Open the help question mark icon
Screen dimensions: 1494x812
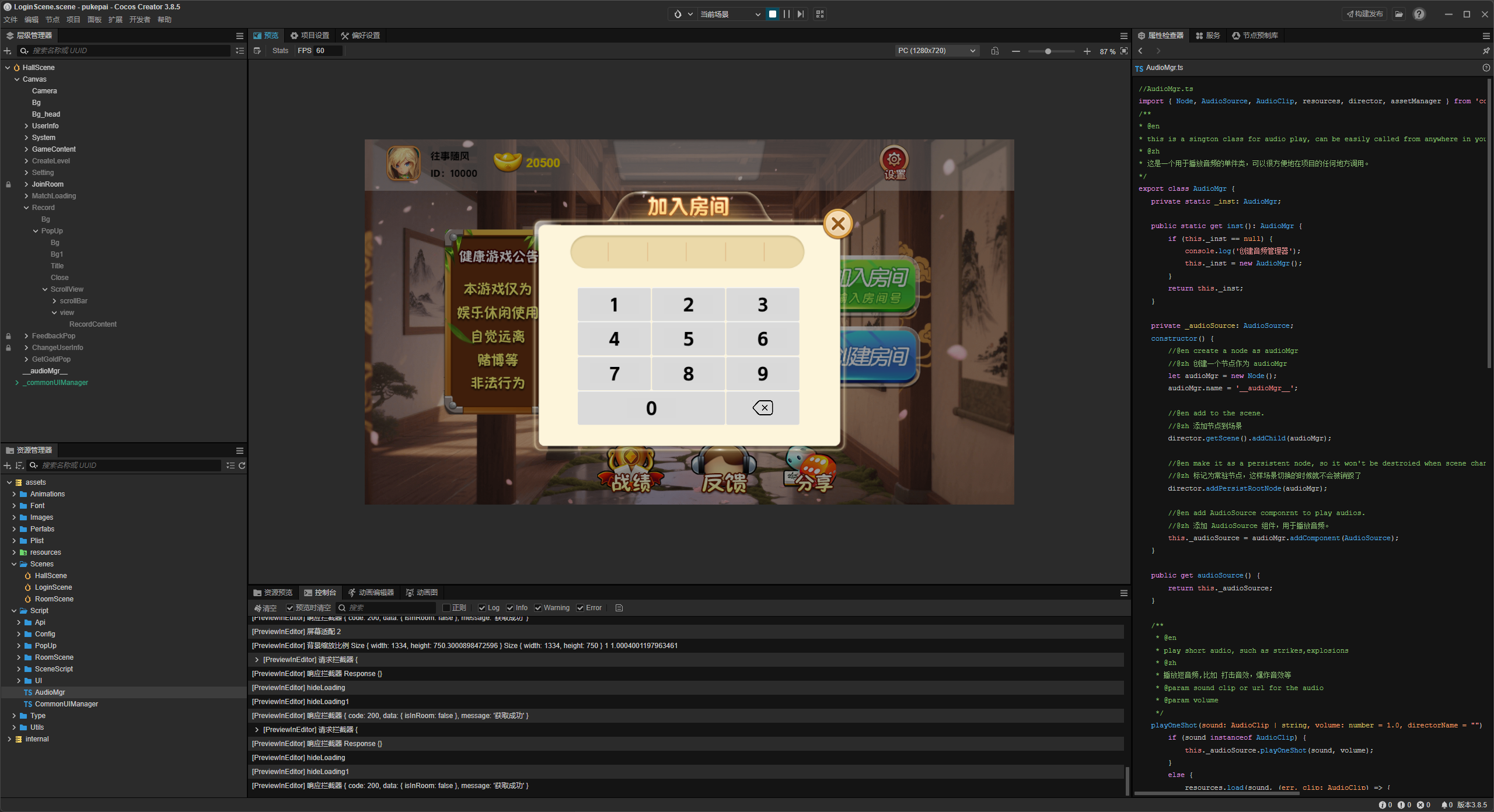point(1419,14)
